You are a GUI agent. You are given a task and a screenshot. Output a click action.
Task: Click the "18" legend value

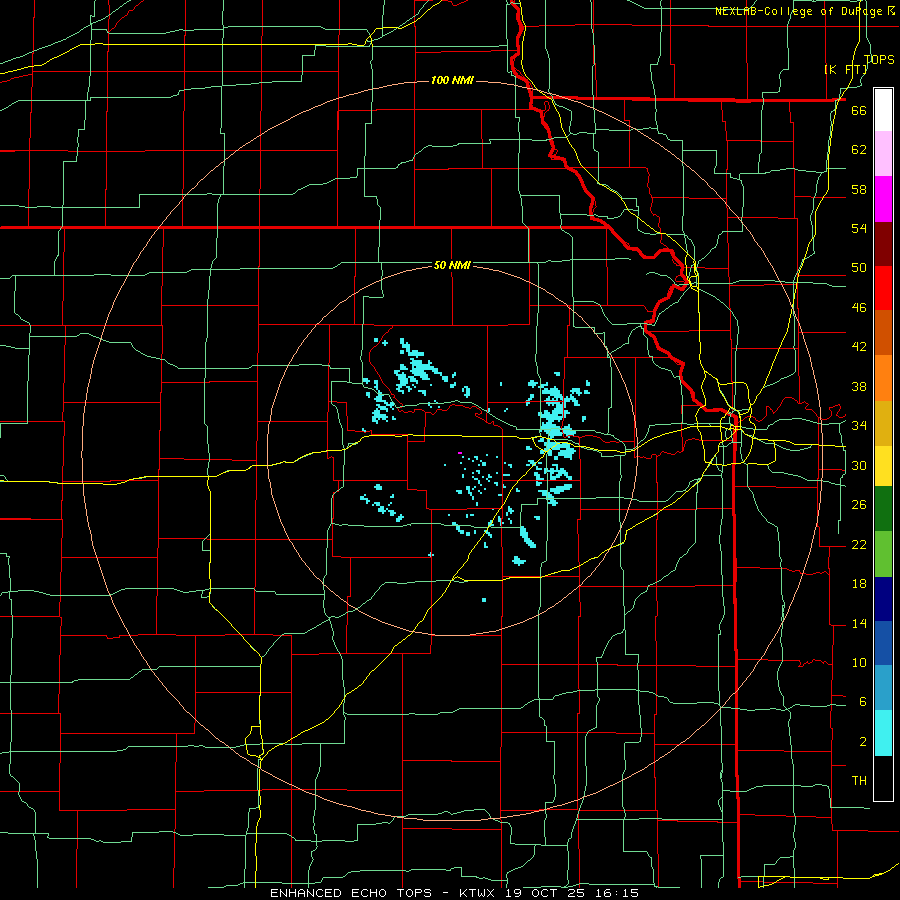point(859,584)
